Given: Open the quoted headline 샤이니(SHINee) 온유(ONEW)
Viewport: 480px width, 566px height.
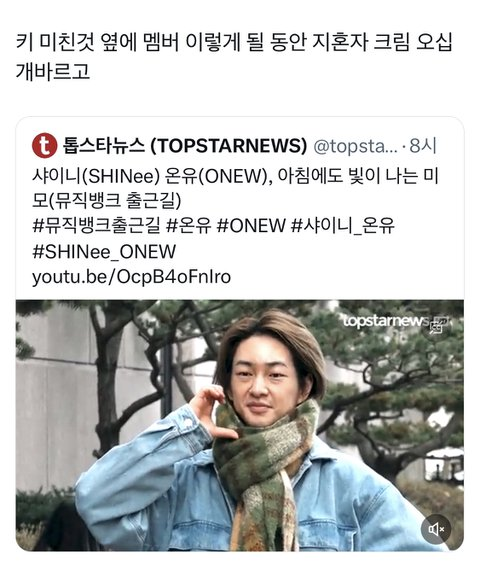Looking at the screenshot, I should [x=150, y=176].
